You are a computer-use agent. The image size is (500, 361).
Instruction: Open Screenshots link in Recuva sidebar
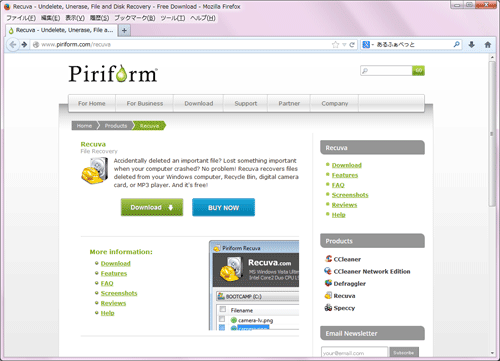(350, 195)
